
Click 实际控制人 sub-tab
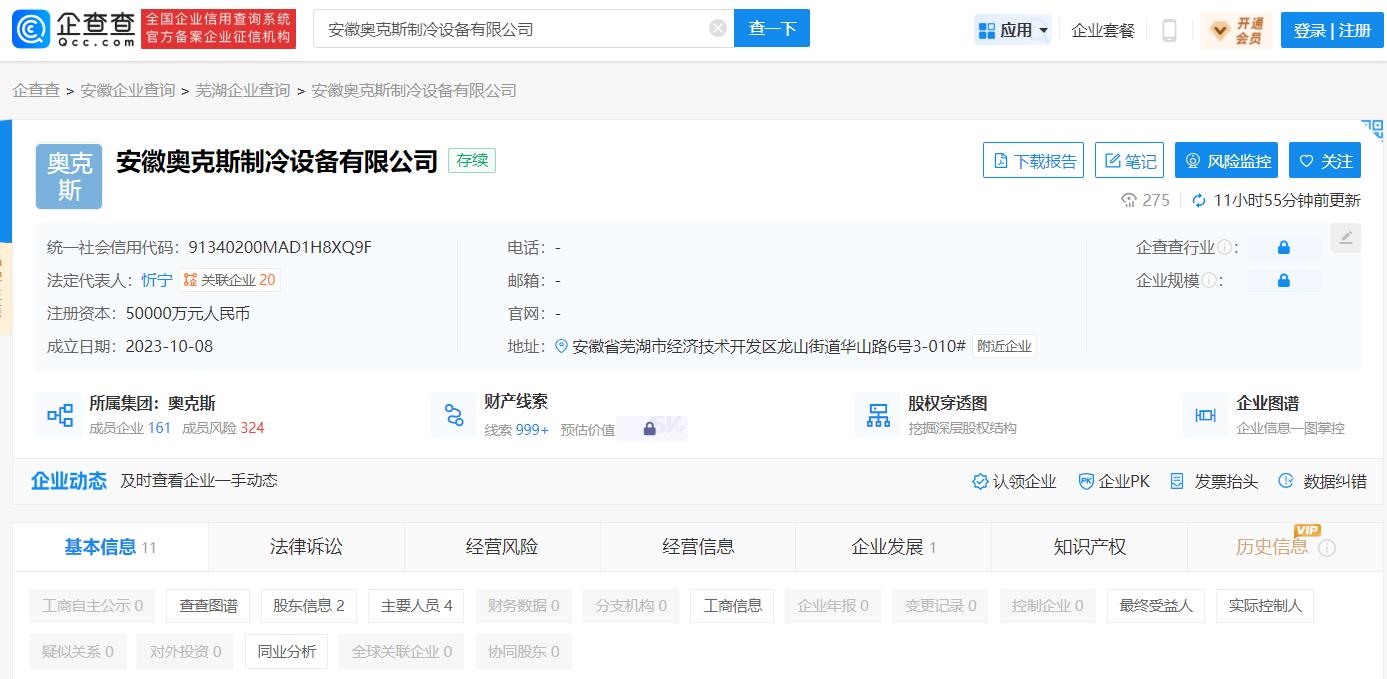[1265, 605]
